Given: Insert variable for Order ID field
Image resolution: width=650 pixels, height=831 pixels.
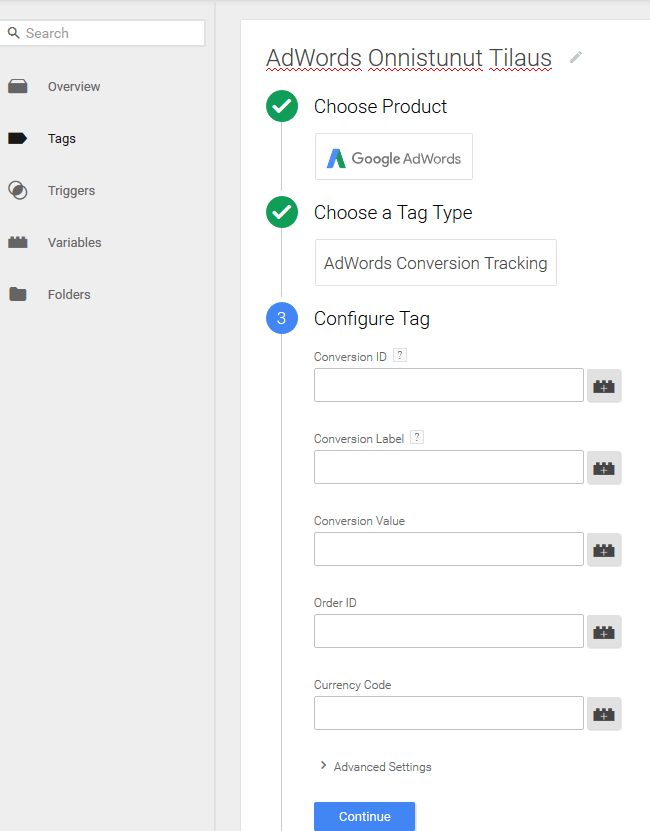Looking at the screenshot, I should (x=604, y=632).
